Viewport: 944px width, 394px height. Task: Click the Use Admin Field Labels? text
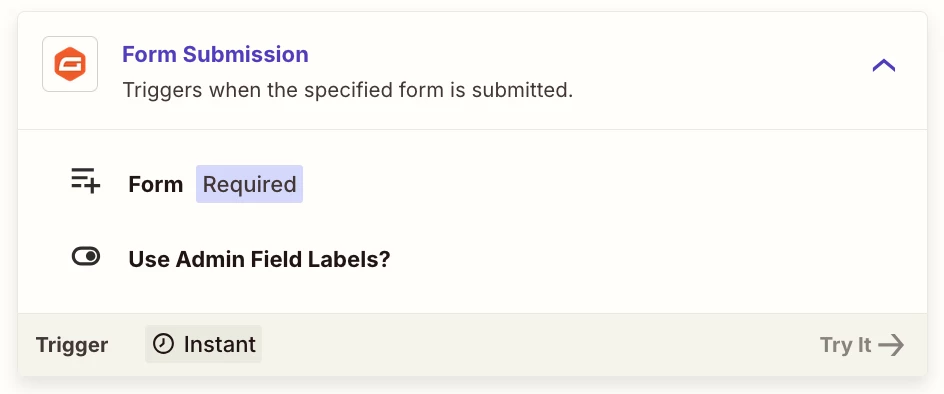coord(259,260)
